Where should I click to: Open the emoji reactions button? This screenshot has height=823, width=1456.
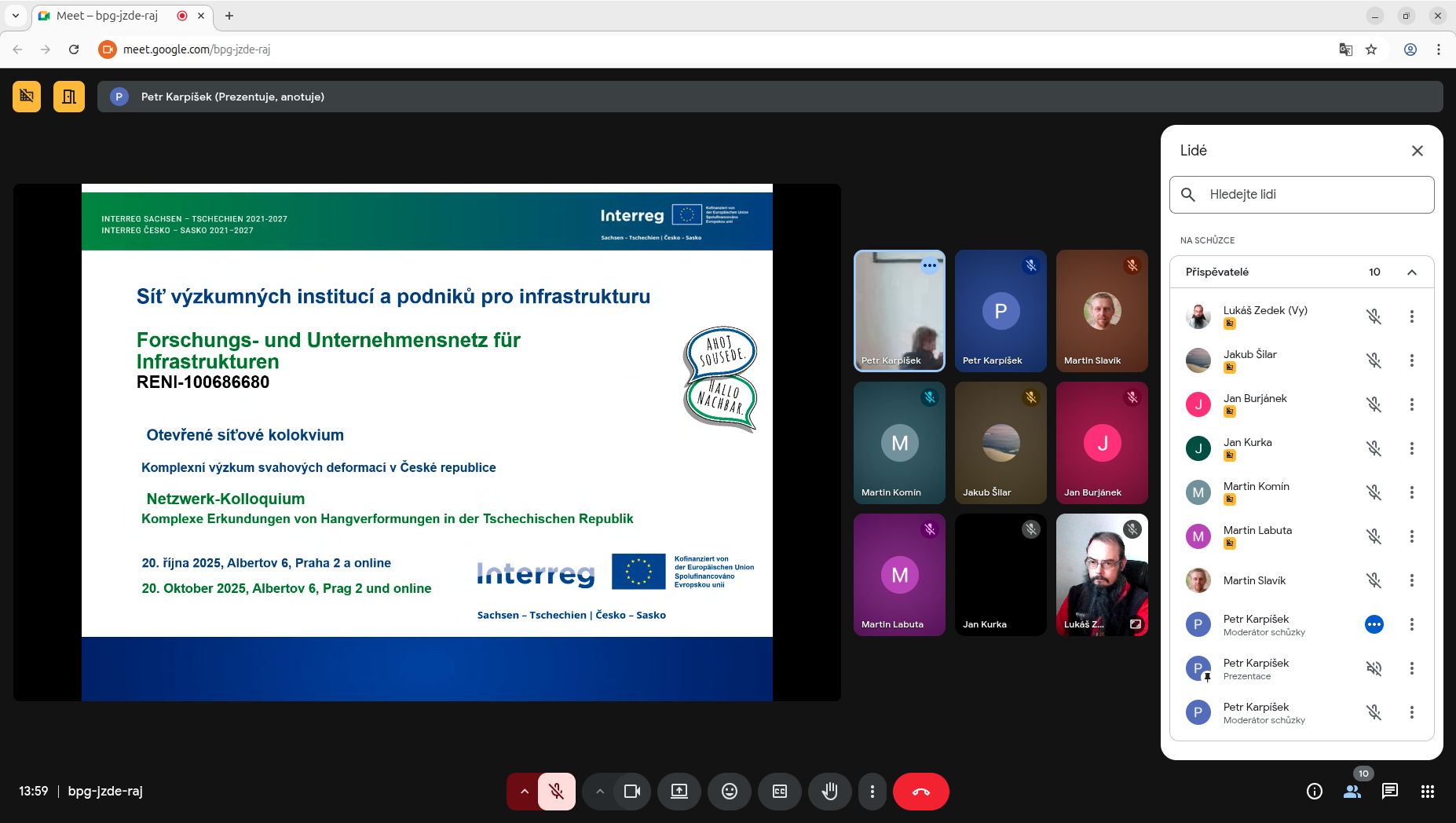729,792
